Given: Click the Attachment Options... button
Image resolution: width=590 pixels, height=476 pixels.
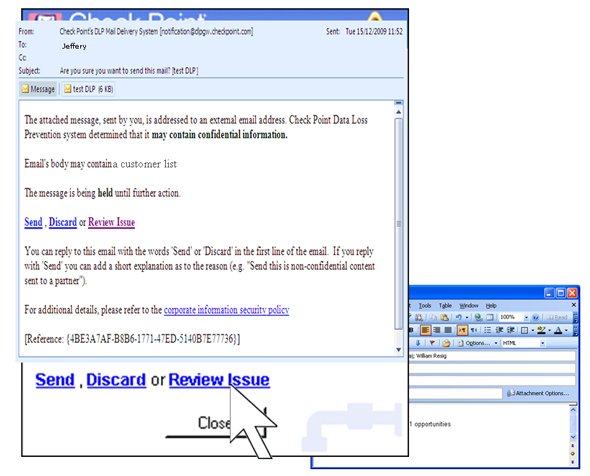Looking at the screenshot, I should point(538,393).
